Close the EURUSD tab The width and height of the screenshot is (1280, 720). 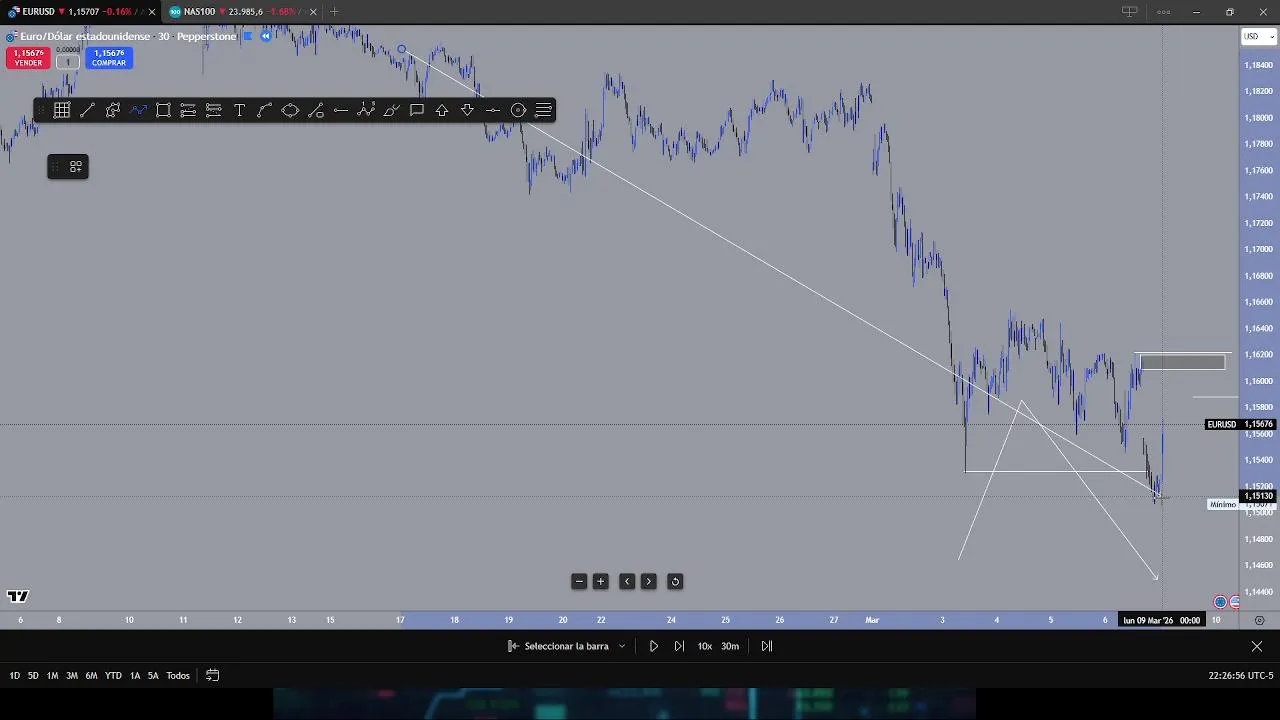click(x=152, y=12)
